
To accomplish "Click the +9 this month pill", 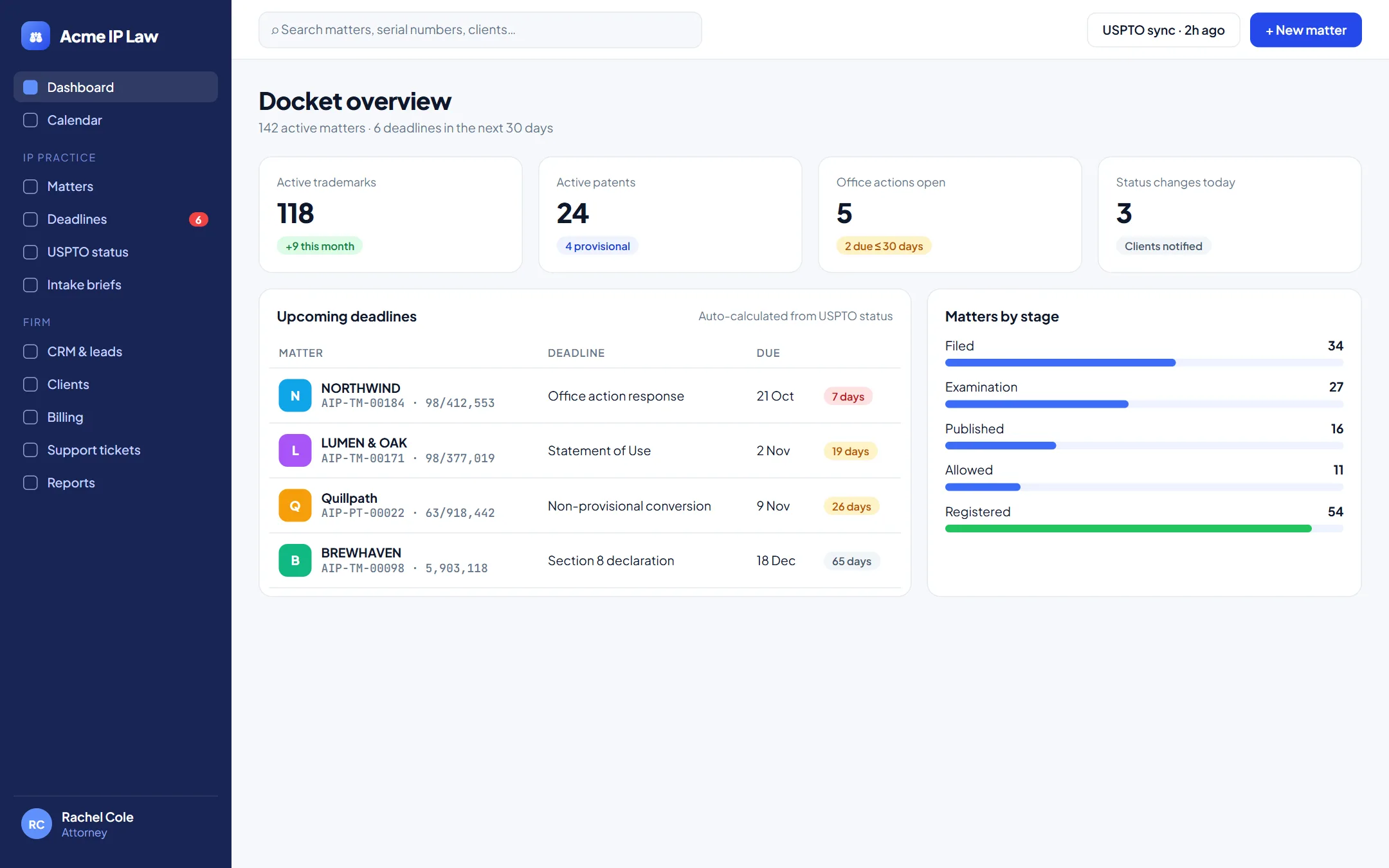I will click(320, 246).
